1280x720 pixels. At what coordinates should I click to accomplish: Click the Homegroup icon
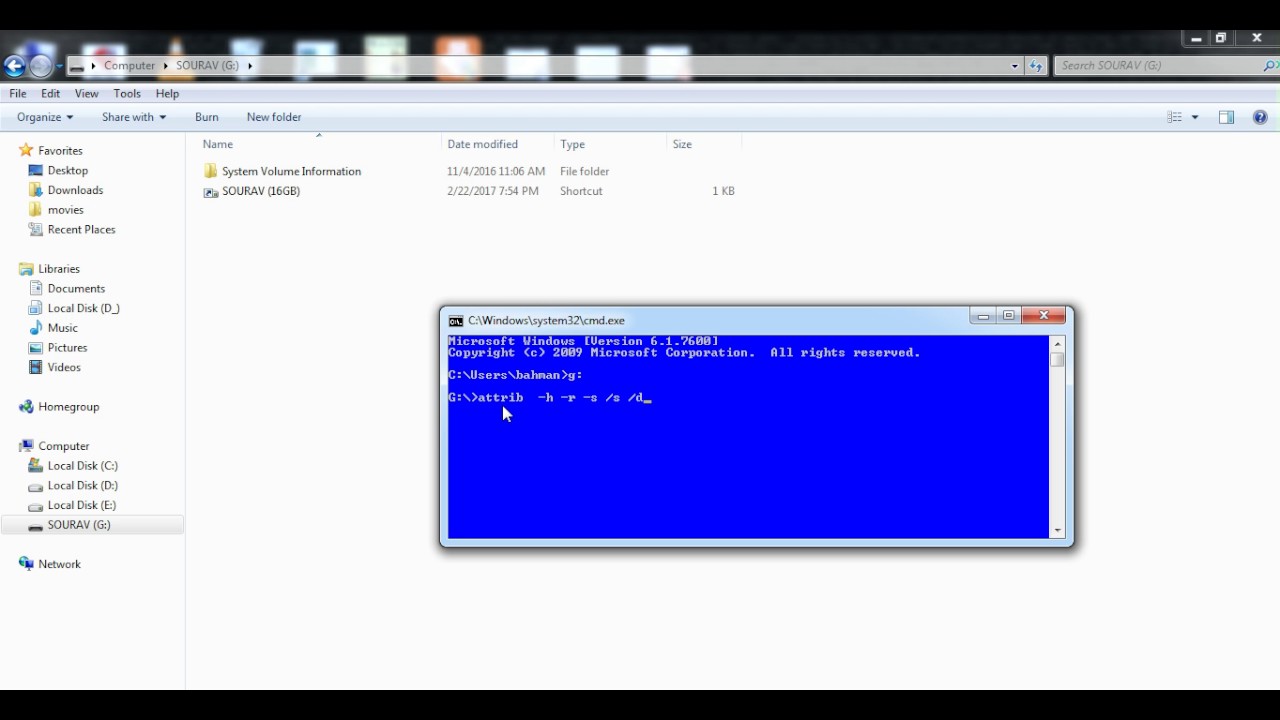click(x=26, y=407)
